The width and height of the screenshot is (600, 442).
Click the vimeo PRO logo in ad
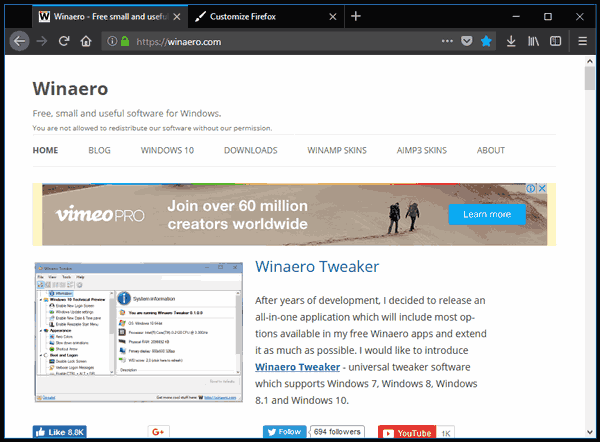pyautogui.click(x=100, y=214)
